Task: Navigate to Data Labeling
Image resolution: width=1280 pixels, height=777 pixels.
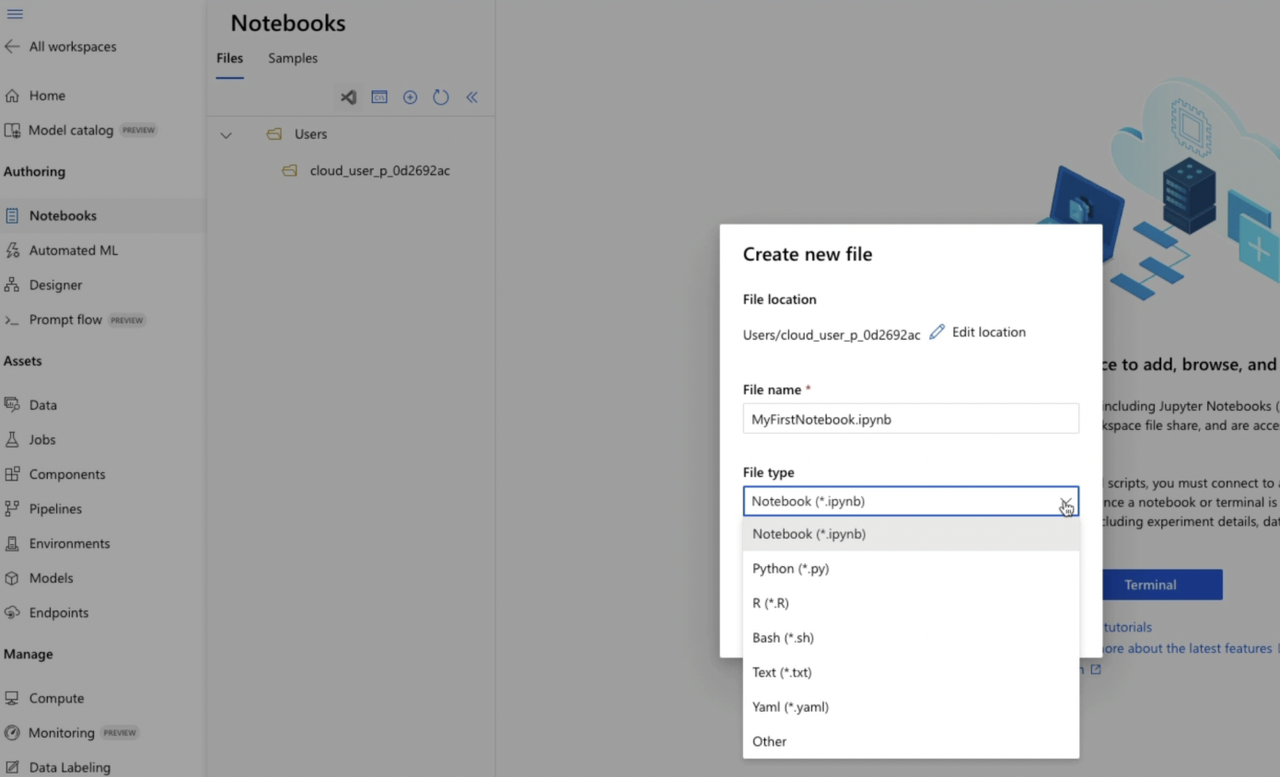Action: pos(69,767)
